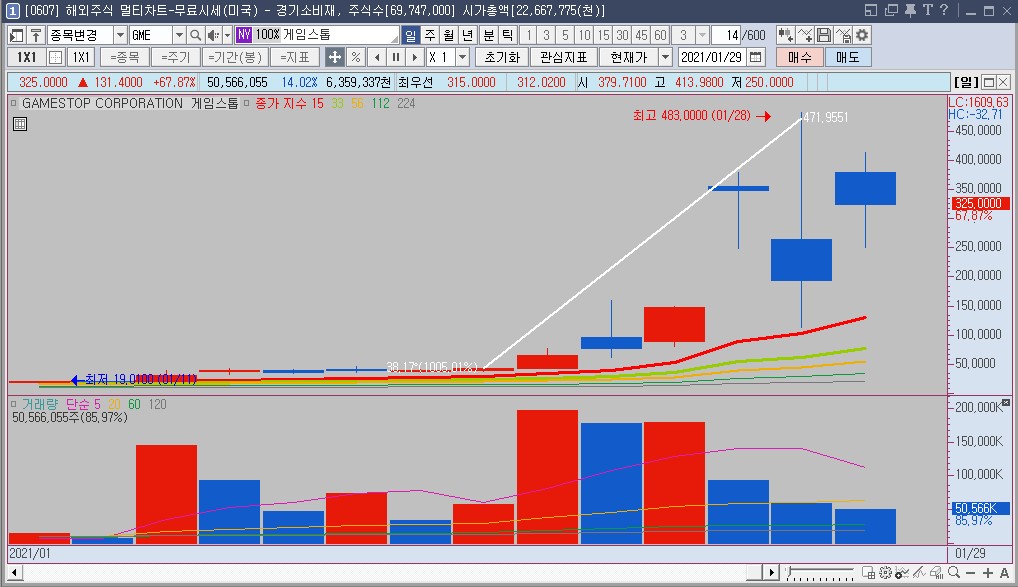Select the 분 (minute) period toggle
The width and height of the screenshot is (1018, 587).
489,35
